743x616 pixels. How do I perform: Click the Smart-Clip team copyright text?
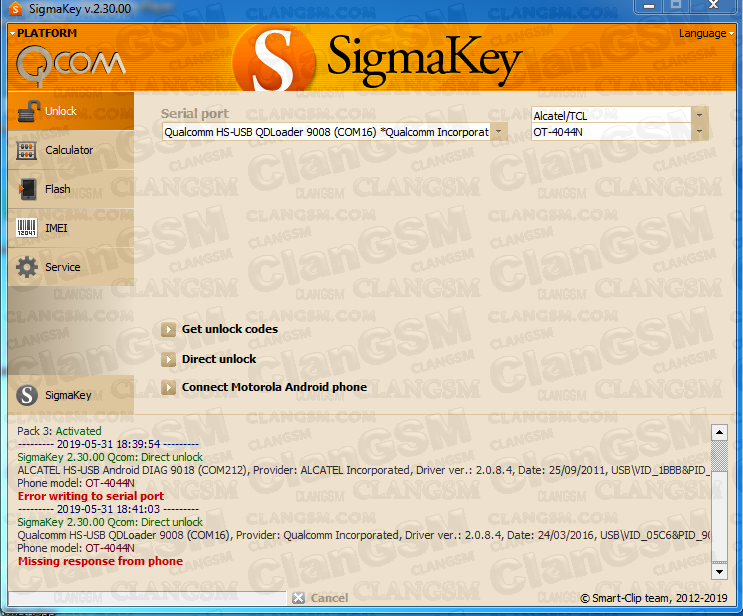pyautogui.click(x=654, y=598)
